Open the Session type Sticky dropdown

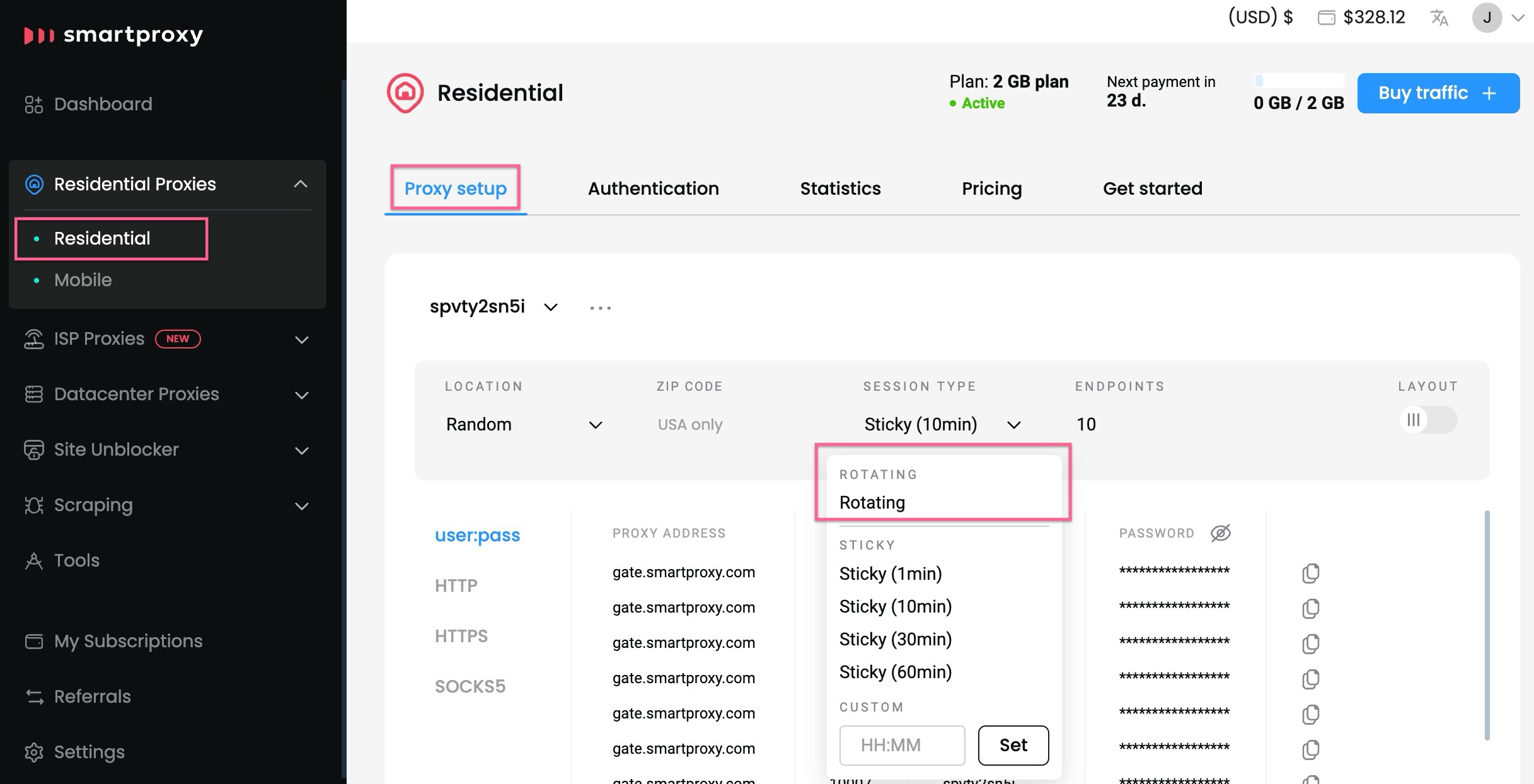click(942, 425)
